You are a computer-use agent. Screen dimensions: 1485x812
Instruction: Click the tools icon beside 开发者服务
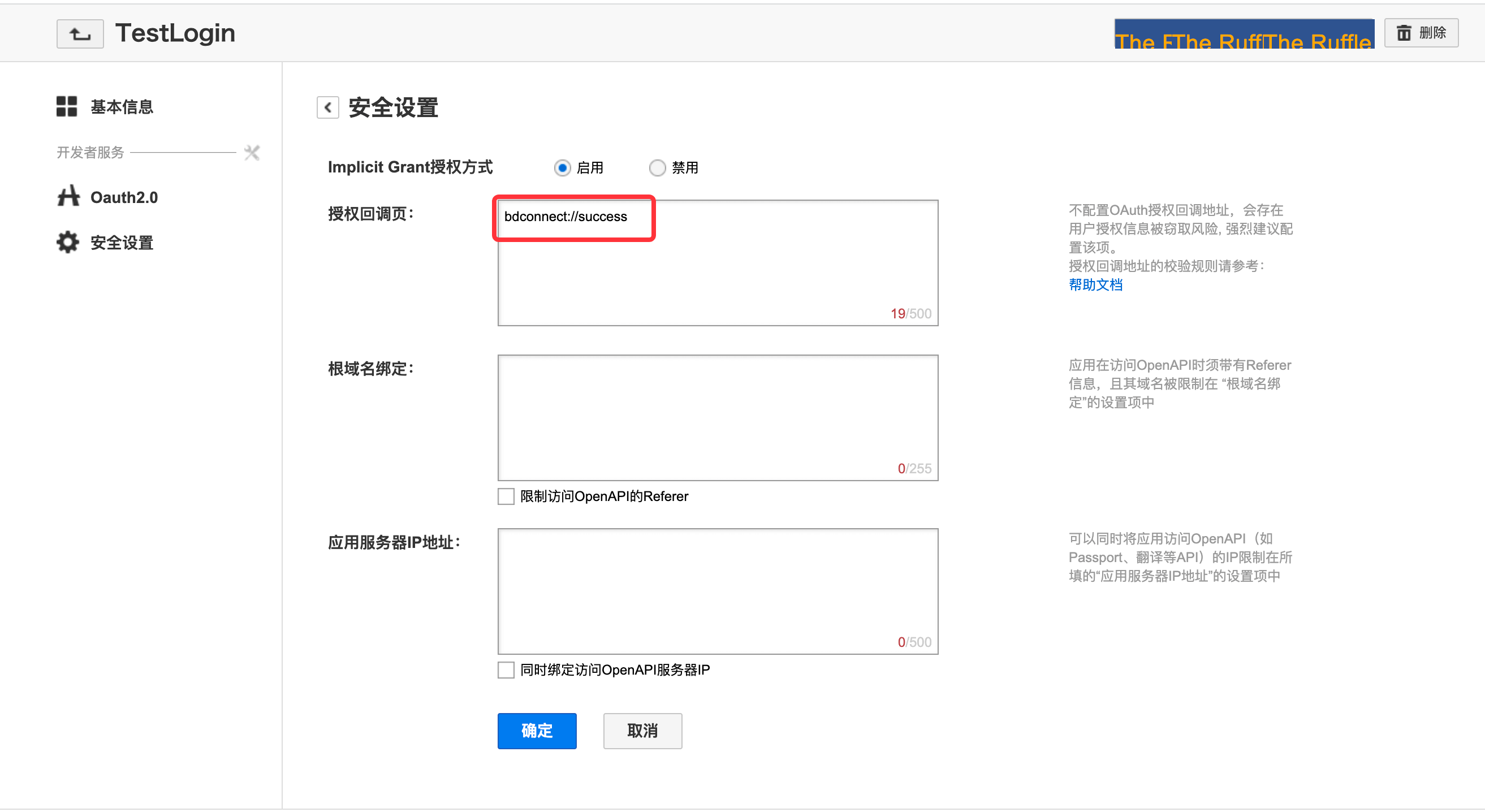tap(252, 153)
